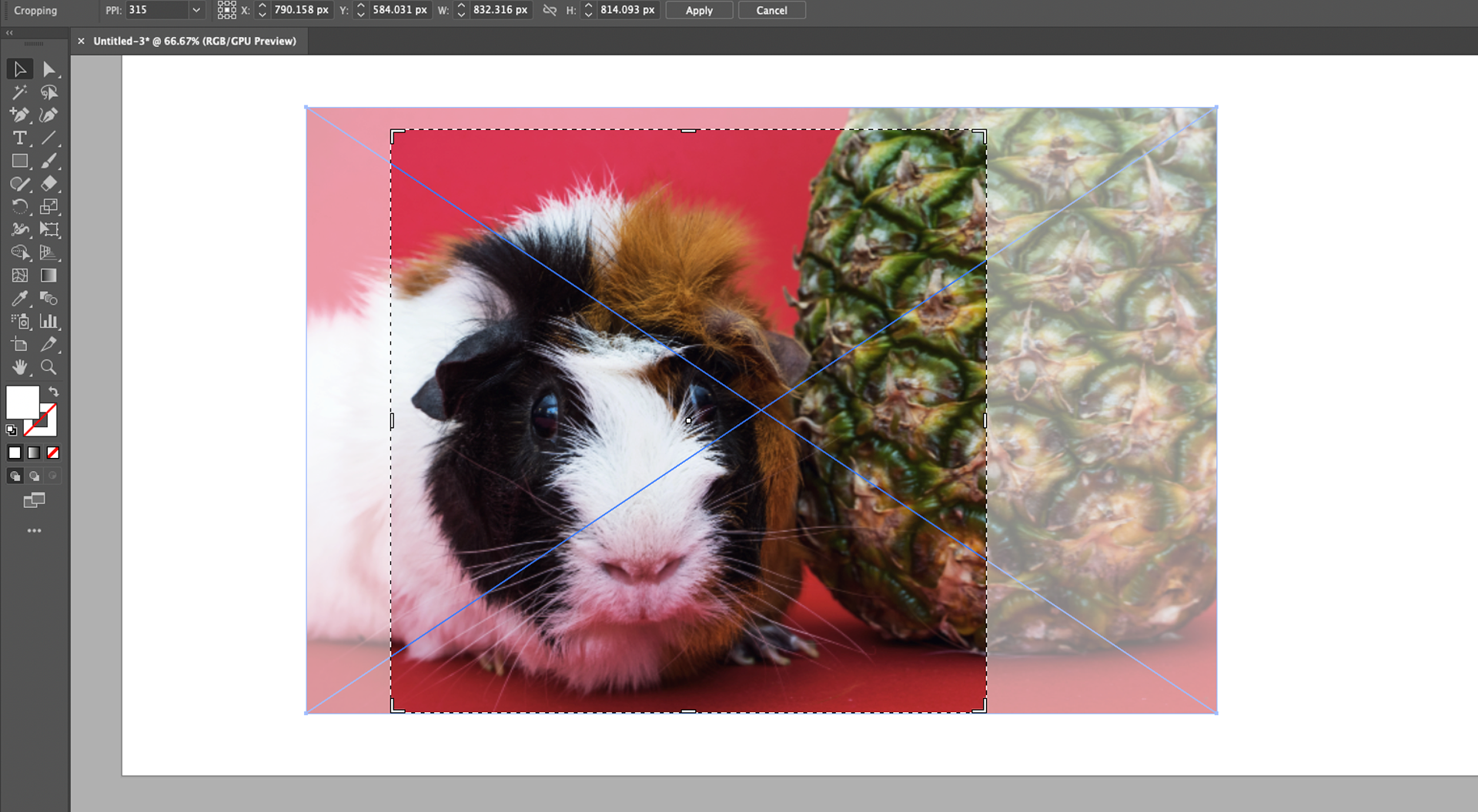Screen dimensions: 1478x812
Task: Set fill to None with the red slash swatch
Action: pos(53,453)
